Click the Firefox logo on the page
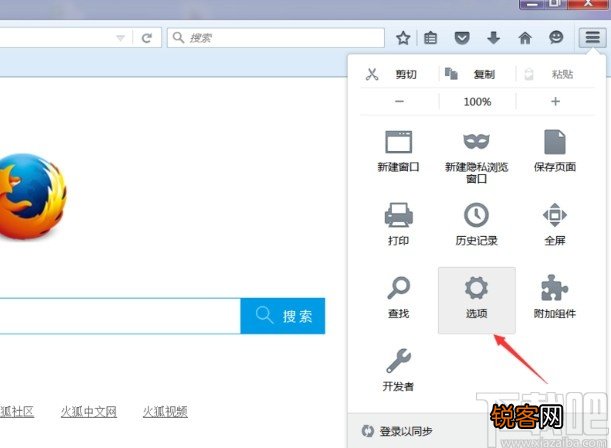The height and width of the screenshot is (448, 611). click(32, 197)
